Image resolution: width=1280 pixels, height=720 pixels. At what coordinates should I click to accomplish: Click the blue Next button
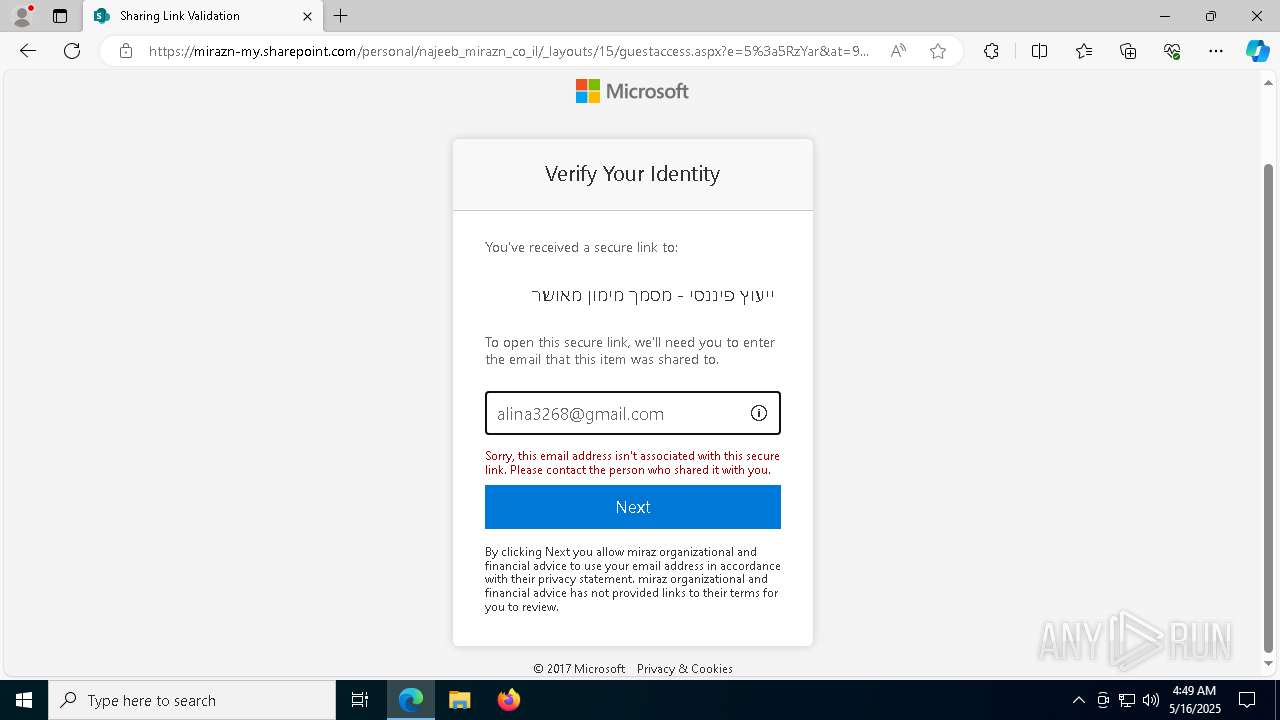click(x=633, y=507)
